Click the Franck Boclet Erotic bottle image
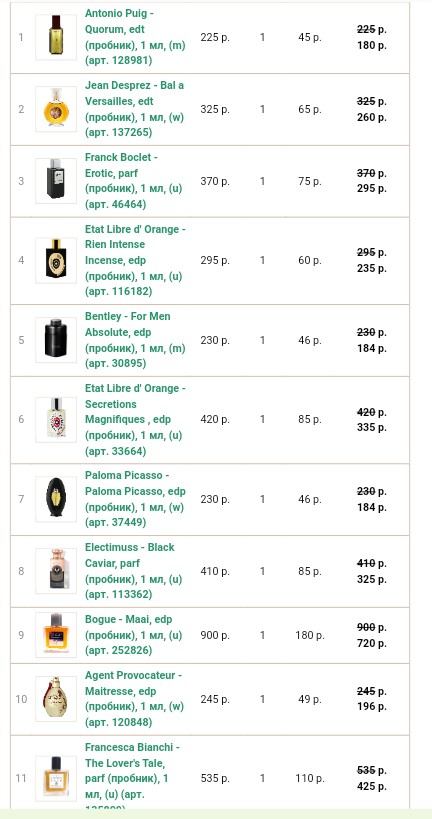Image resolution: width=432 pixels, height=819 pixels. tap(56, 181)
